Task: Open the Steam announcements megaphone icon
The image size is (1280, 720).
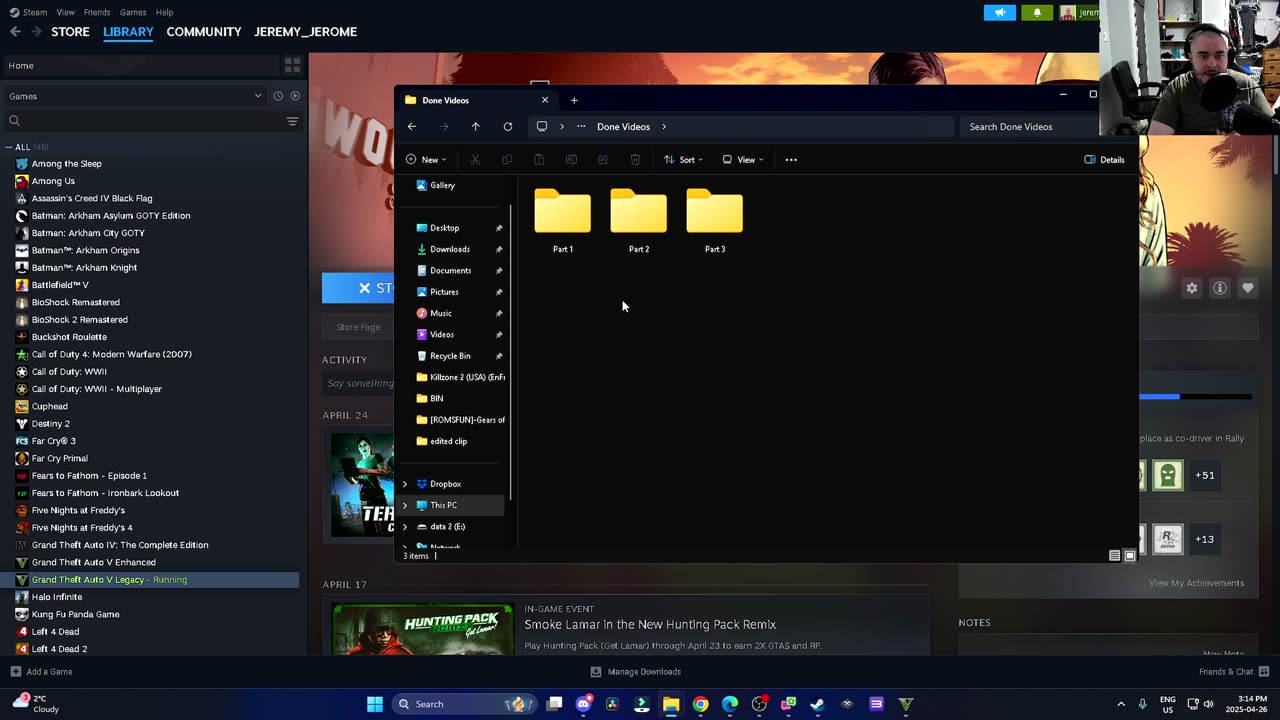Action: pos(999,12)
